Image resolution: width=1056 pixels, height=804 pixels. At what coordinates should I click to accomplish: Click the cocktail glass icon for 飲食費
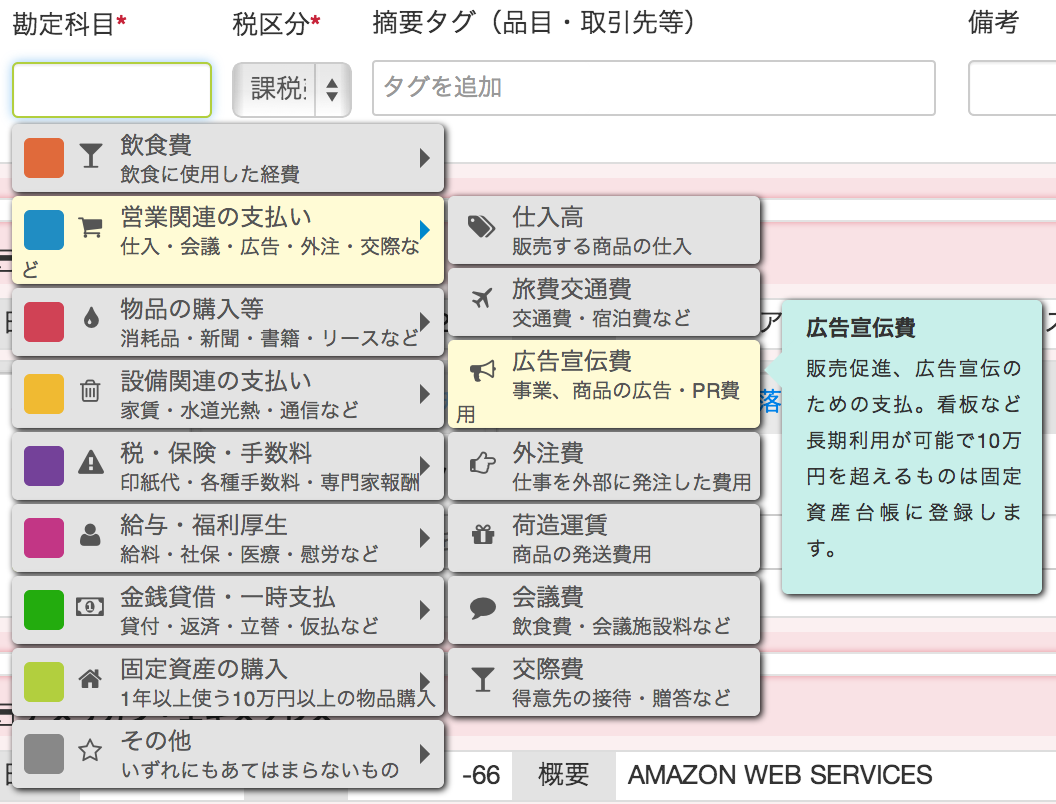[91, 157]
